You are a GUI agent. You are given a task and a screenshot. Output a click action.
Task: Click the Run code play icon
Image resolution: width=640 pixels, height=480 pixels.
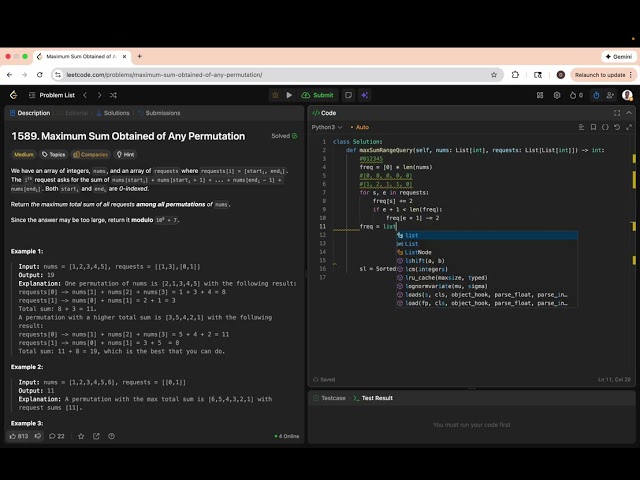[290, 95]
